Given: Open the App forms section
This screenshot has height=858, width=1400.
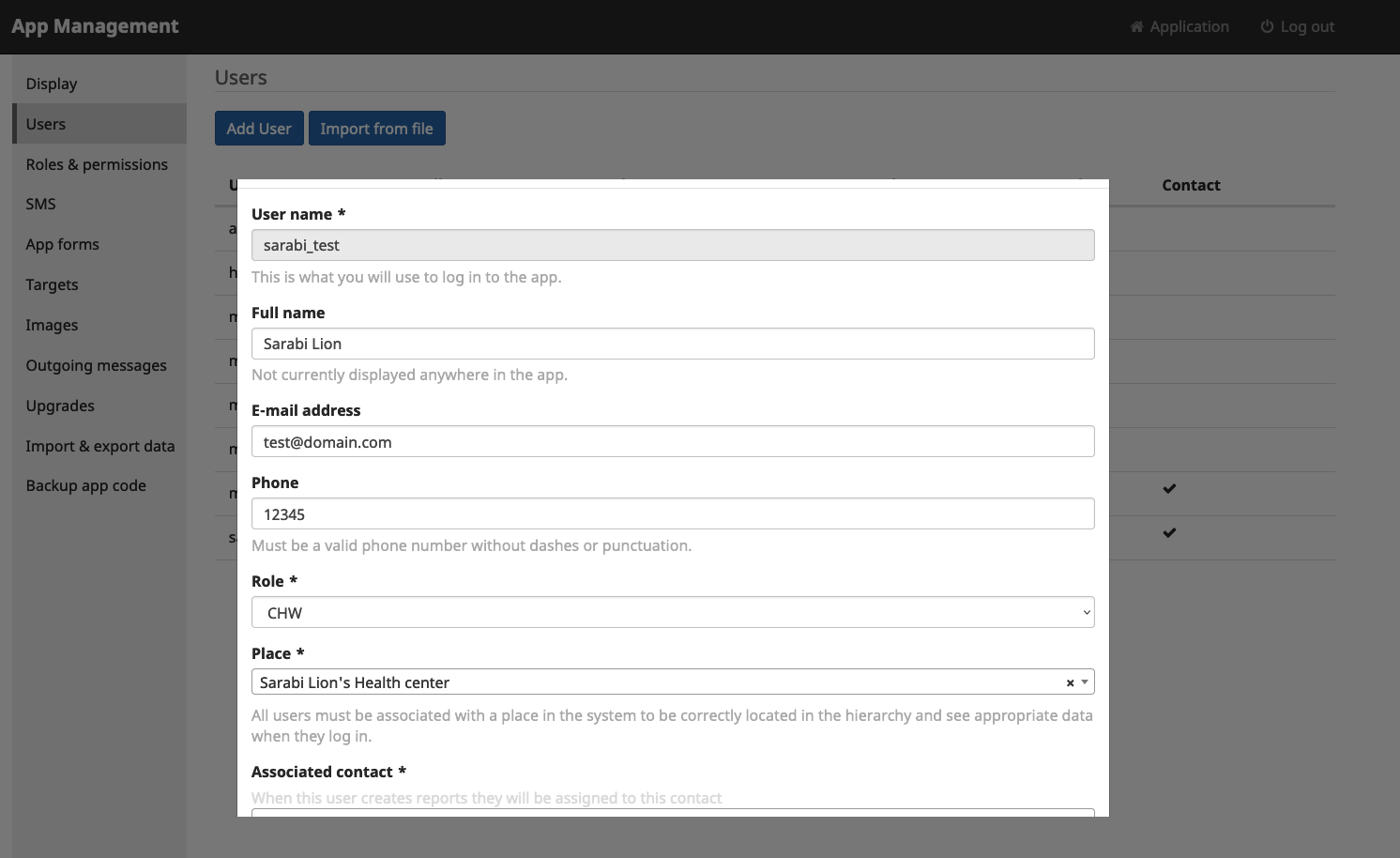Looking at the screenshot, I should [x=62, y=244].
